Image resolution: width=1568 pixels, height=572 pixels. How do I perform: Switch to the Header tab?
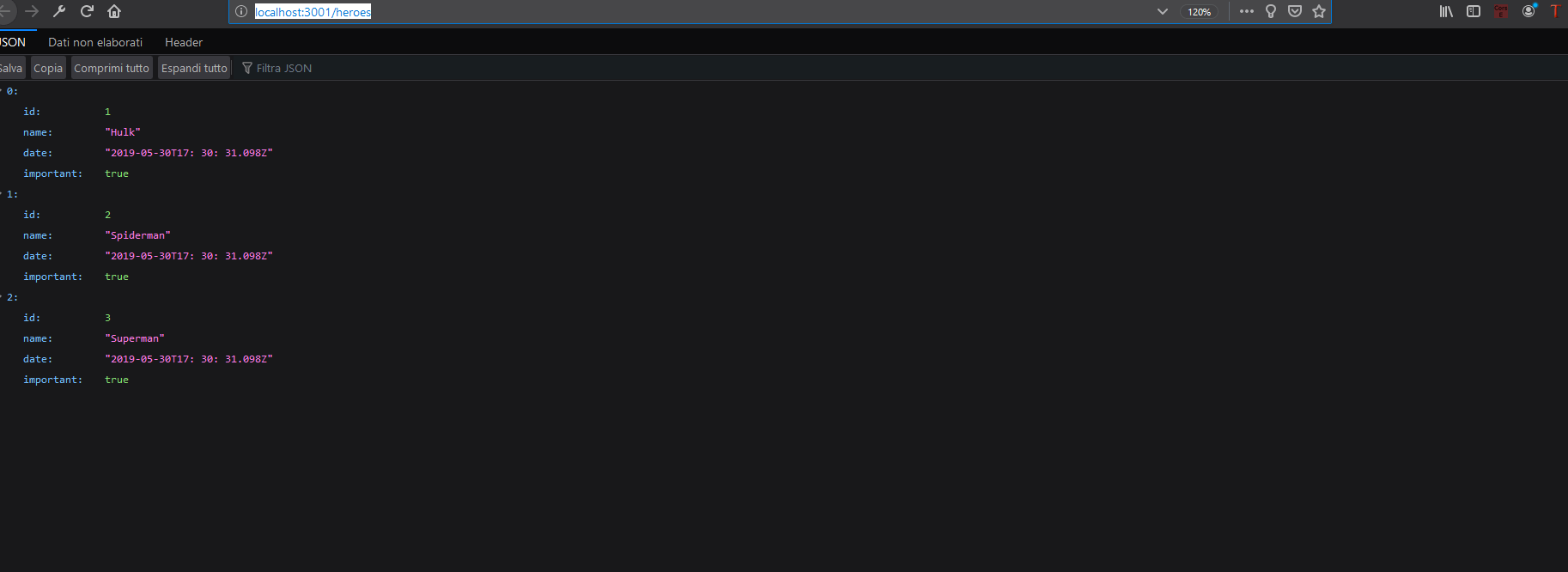(184, 42)
